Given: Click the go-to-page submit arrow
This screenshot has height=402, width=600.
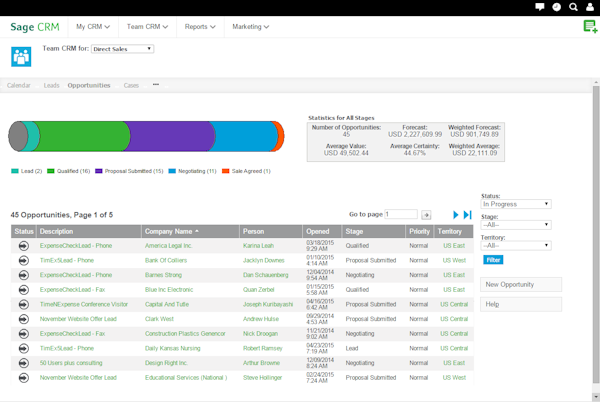Looking at the screenshot, I should pos(426,215).
